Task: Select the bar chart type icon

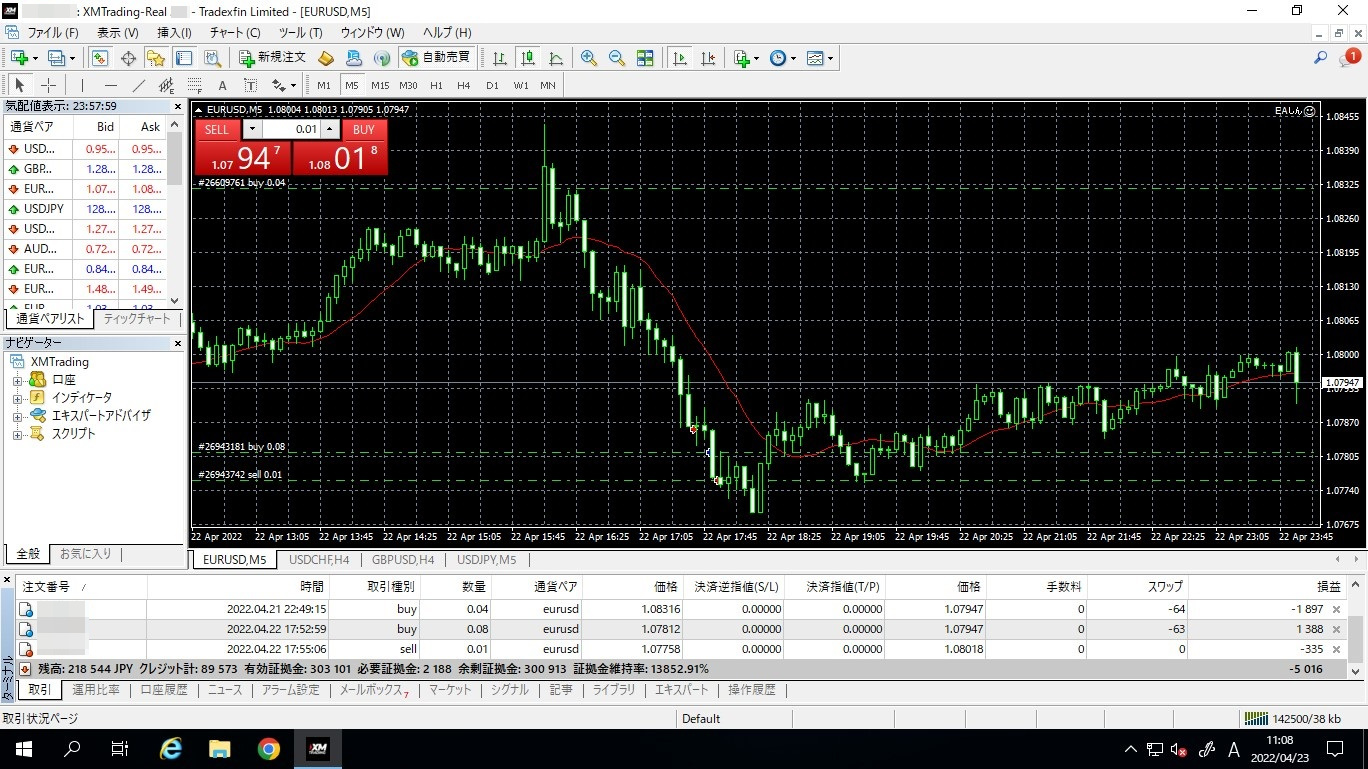Action: tap(499, 58)
